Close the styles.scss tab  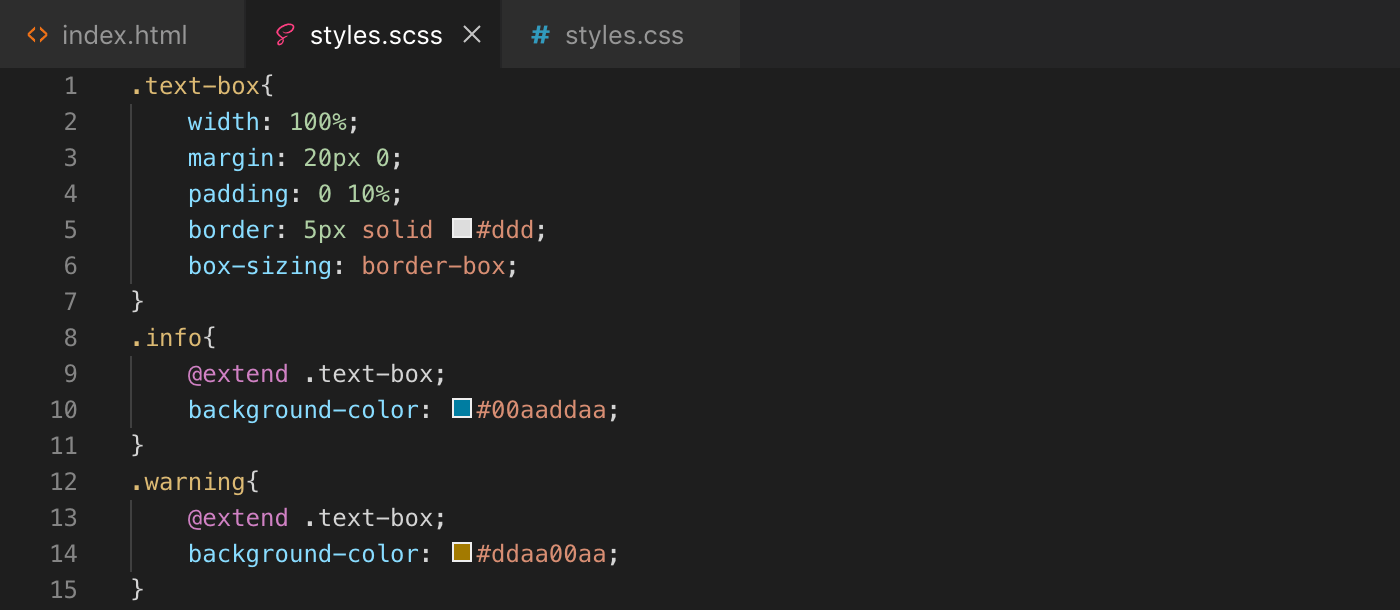click(x=471, y=34)
